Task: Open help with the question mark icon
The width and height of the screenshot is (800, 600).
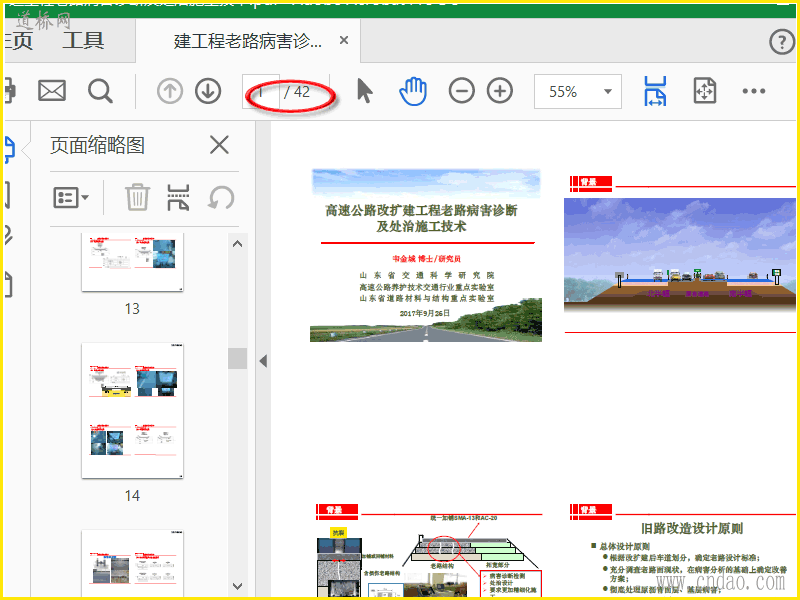Action: pos(782,42)
